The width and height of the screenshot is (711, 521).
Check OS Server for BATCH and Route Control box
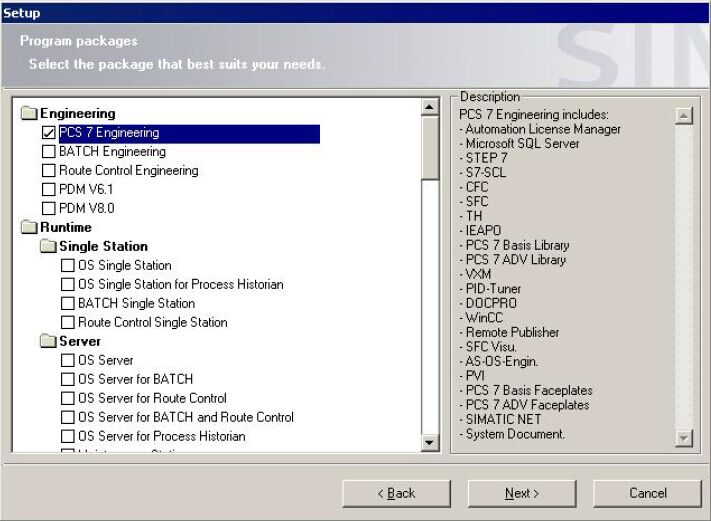(68, 417)
